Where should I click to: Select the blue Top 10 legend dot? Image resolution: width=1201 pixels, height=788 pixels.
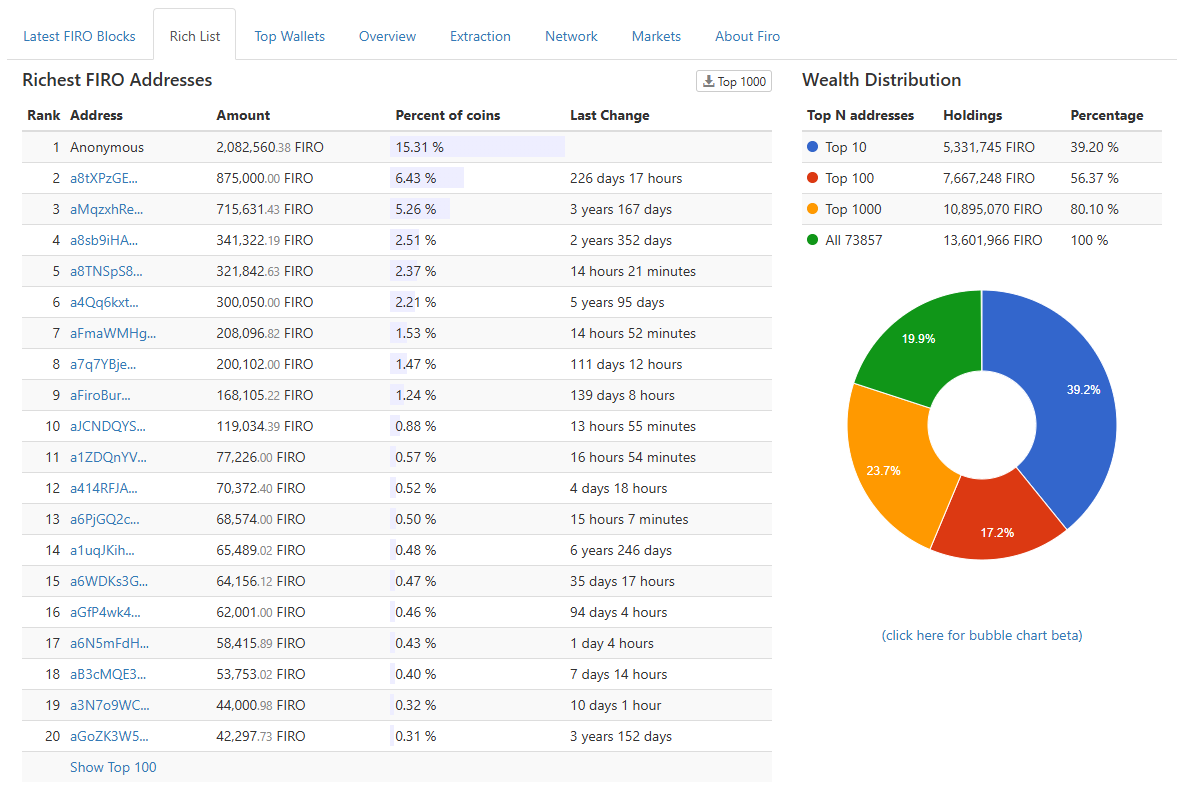tap(811, 147)
